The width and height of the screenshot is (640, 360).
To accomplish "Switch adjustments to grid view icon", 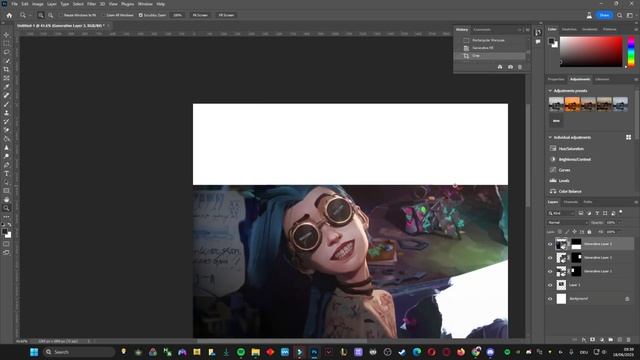I will (x=629, y=138).
